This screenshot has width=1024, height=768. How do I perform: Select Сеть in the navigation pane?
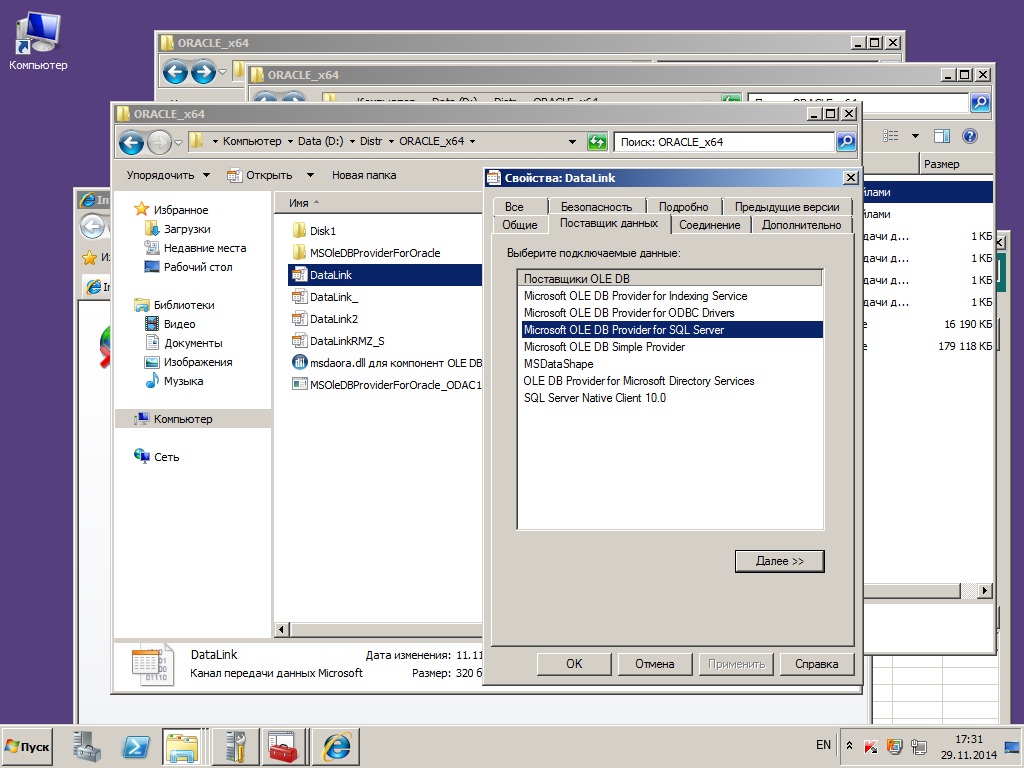157,456
